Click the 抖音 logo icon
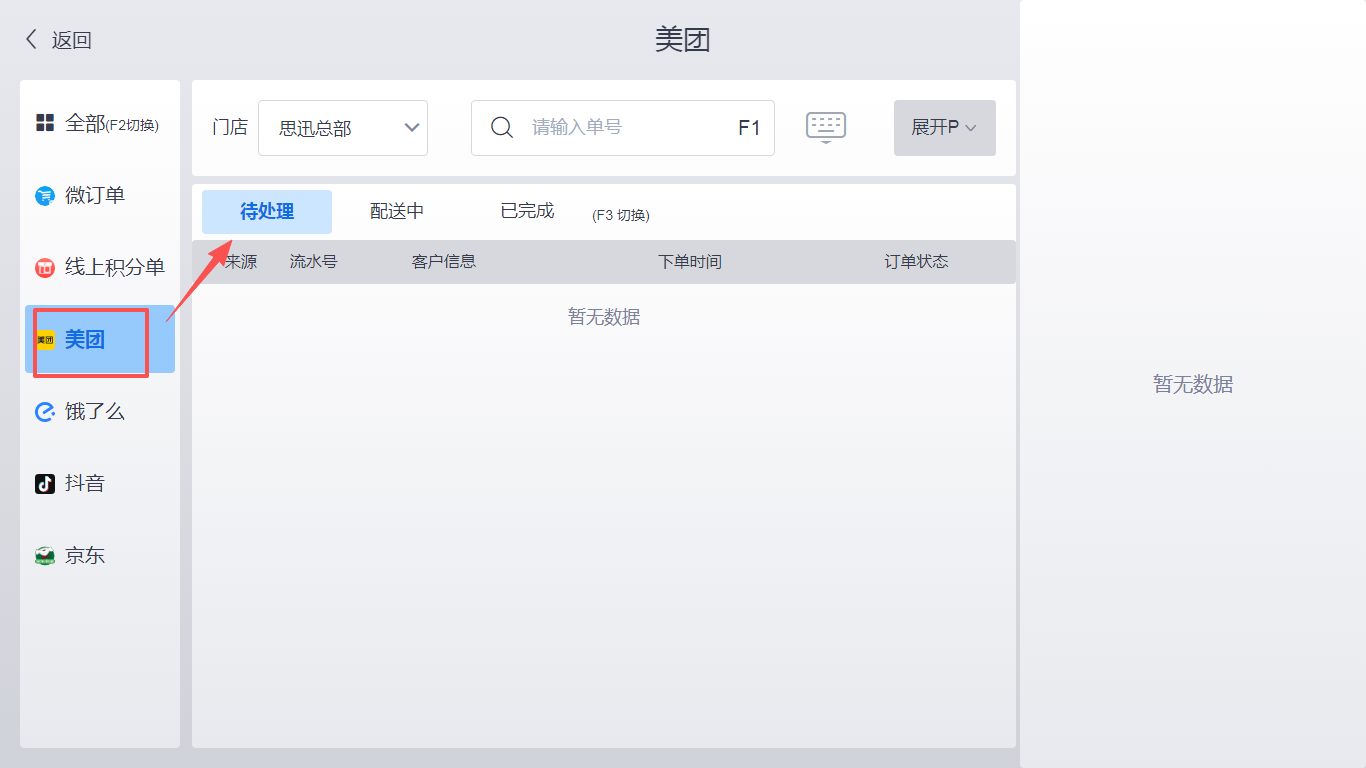Image resolution: width=1366 pixels, height=768 pixels. click(x=45, y=484)
